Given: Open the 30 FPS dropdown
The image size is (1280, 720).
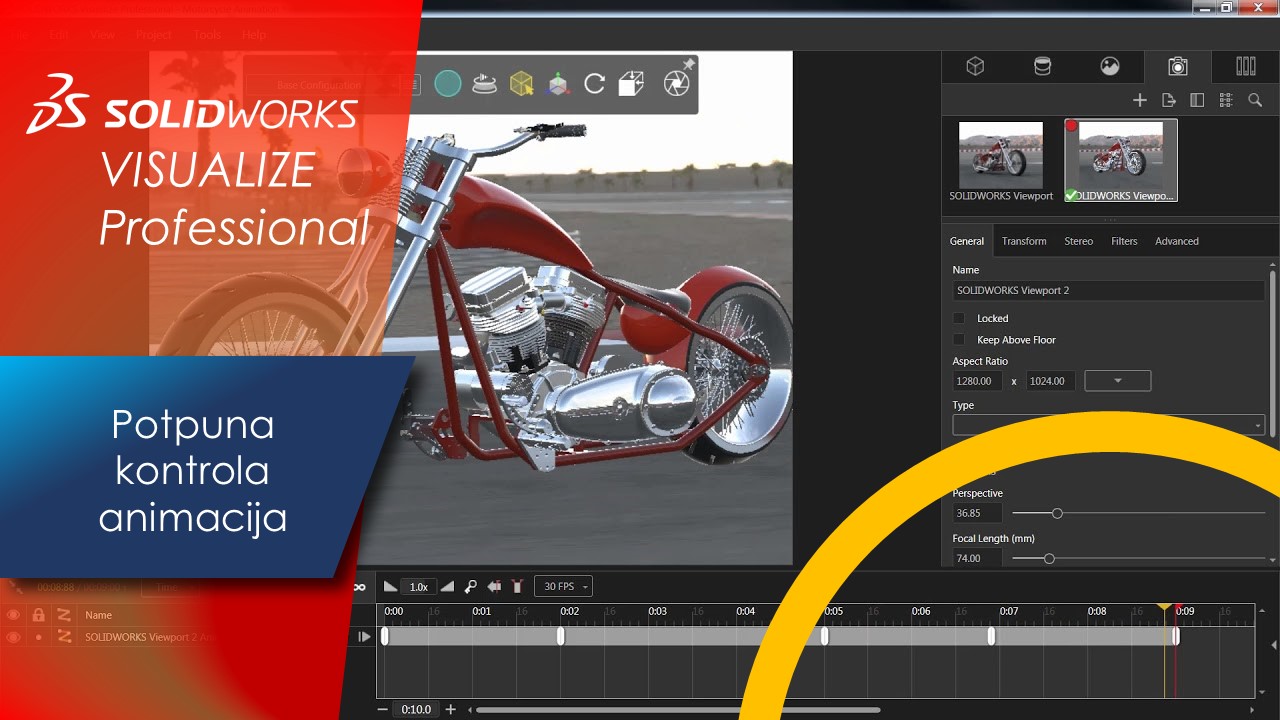Looking at the screenshot, I should 564,587.
